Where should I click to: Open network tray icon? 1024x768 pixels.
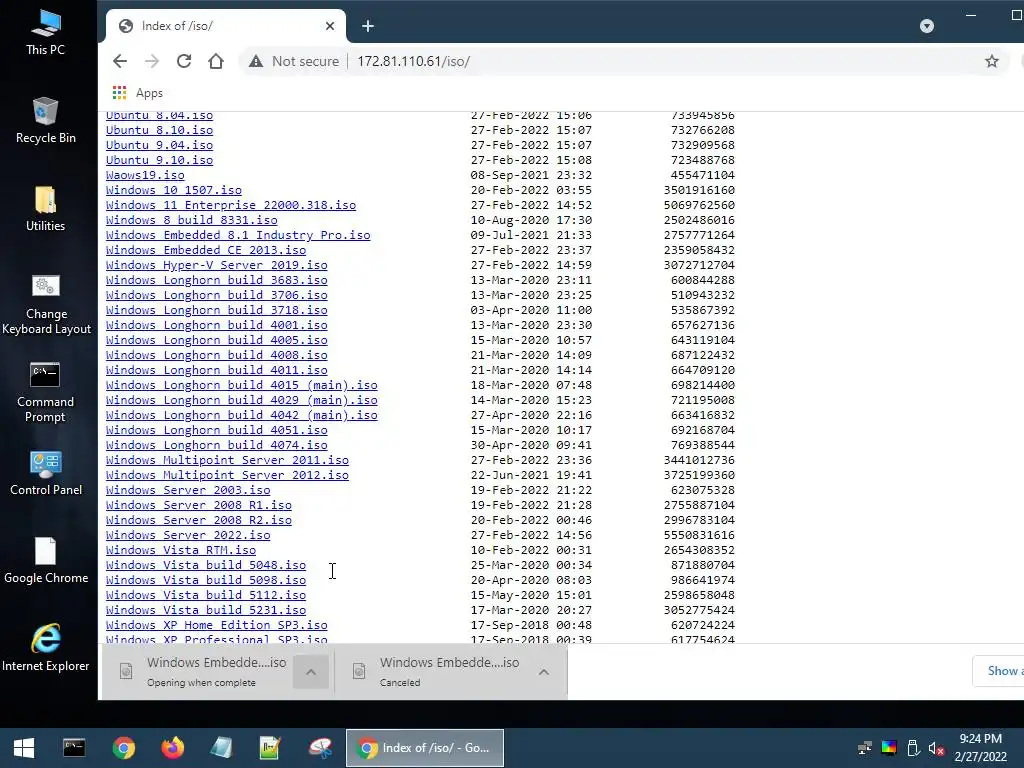coord(865,748)
